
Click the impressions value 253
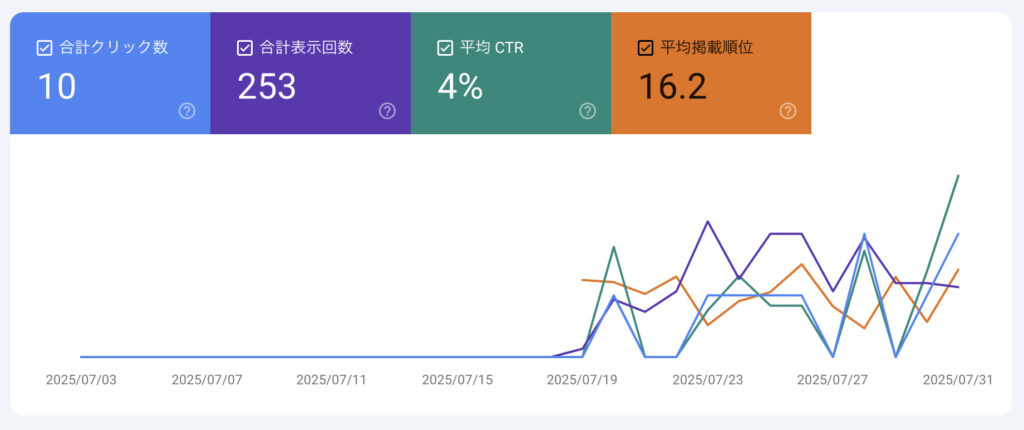click(267, 87)
